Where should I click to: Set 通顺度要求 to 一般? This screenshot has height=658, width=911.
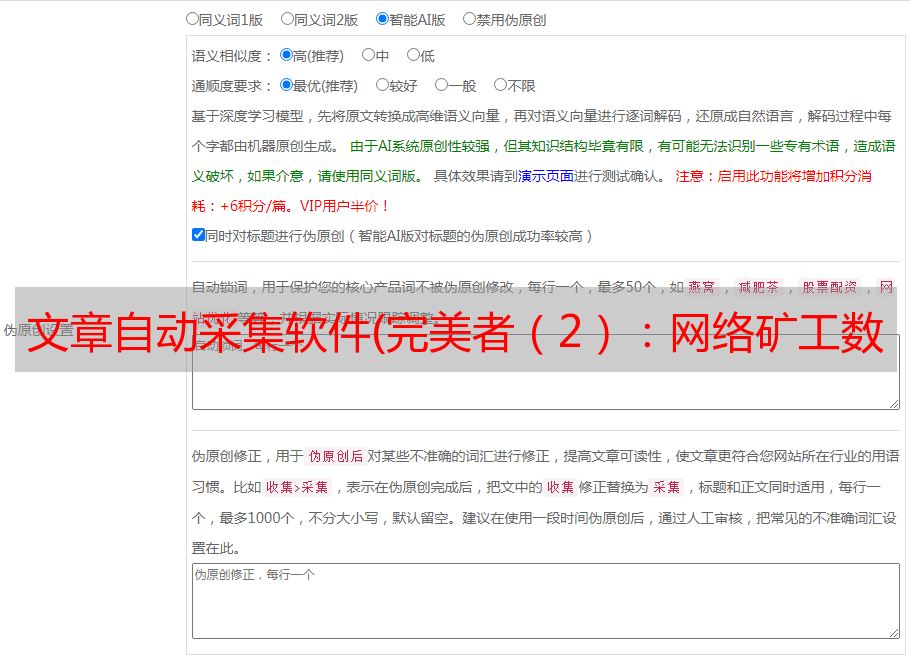point(441,85)
